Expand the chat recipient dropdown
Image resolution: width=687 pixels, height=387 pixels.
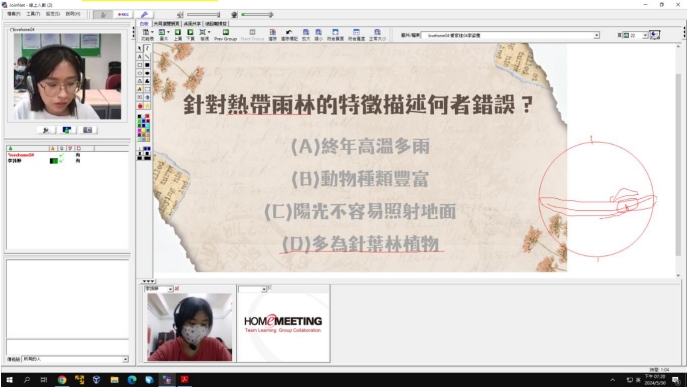pos(125,359)
